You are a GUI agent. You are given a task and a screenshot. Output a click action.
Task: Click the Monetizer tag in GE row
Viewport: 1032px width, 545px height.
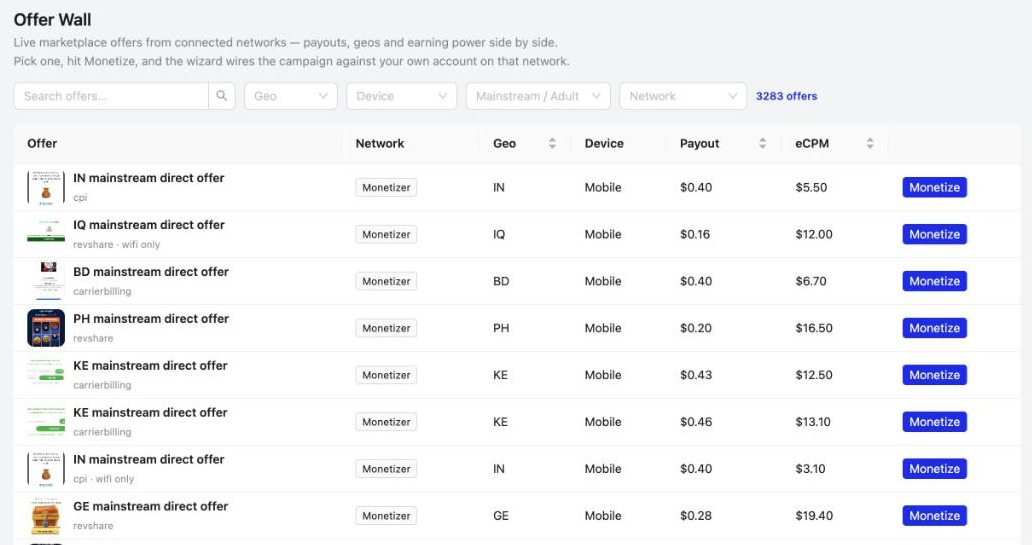pyautogui.click(x=386, y=515)
